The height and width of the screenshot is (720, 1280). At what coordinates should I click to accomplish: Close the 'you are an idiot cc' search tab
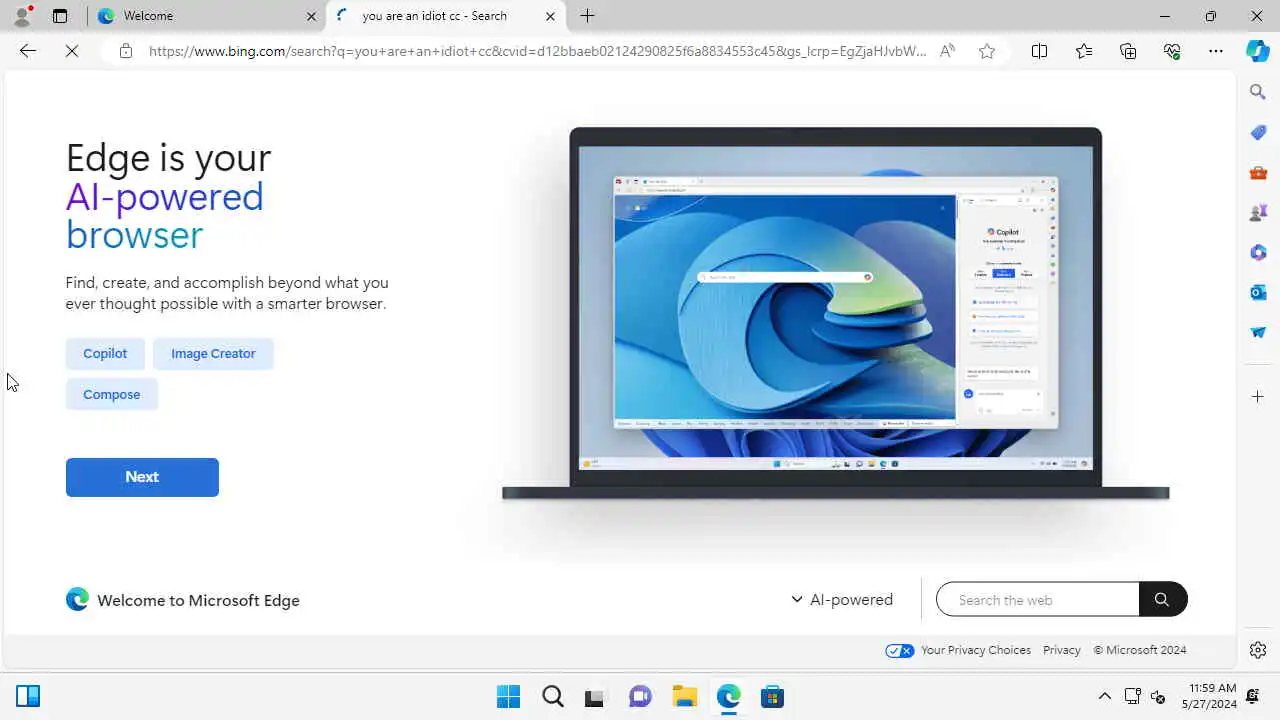(550, 16)
